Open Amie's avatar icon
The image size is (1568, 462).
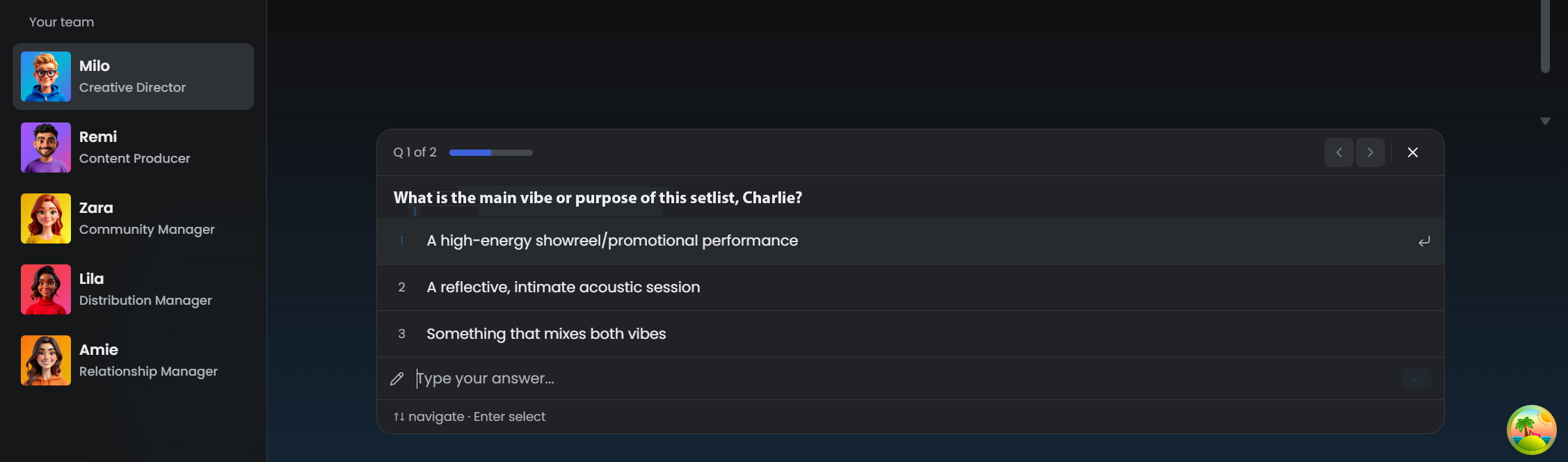pyautogui.click(x=46, y=360)
